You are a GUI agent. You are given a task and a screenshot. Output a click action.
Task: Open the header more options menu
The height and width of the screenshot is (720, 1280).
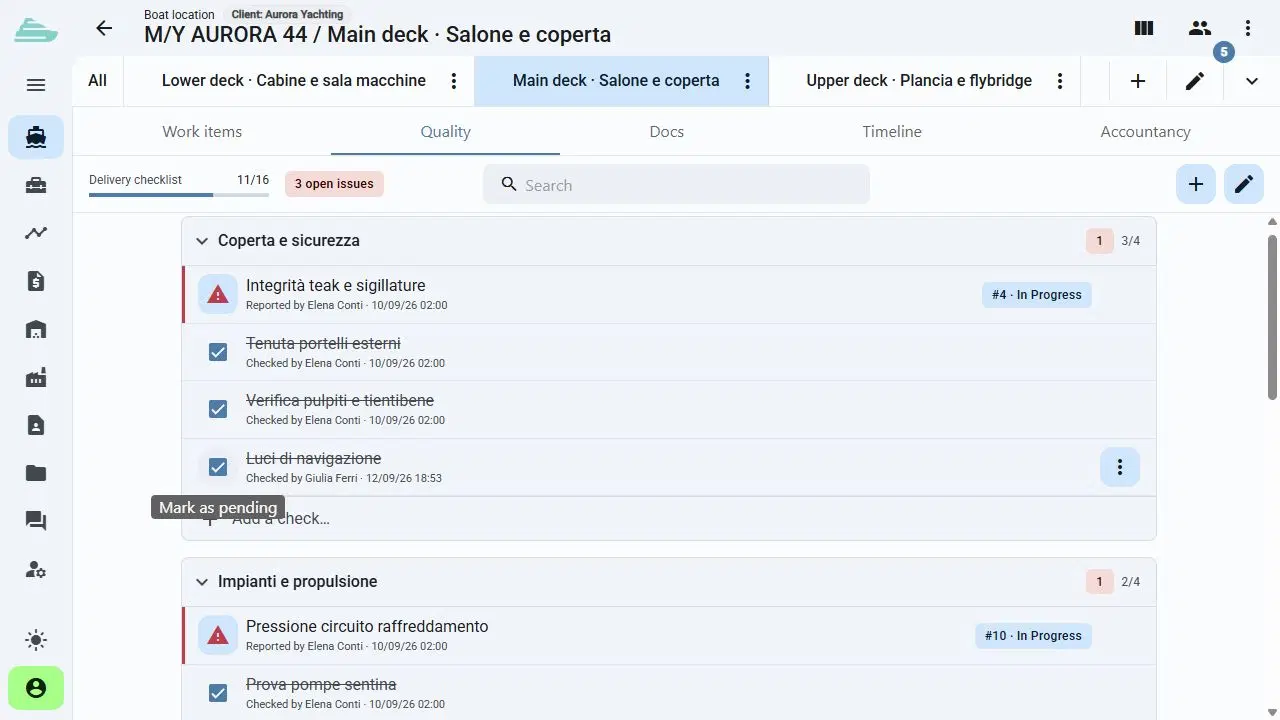[1248, 28]
